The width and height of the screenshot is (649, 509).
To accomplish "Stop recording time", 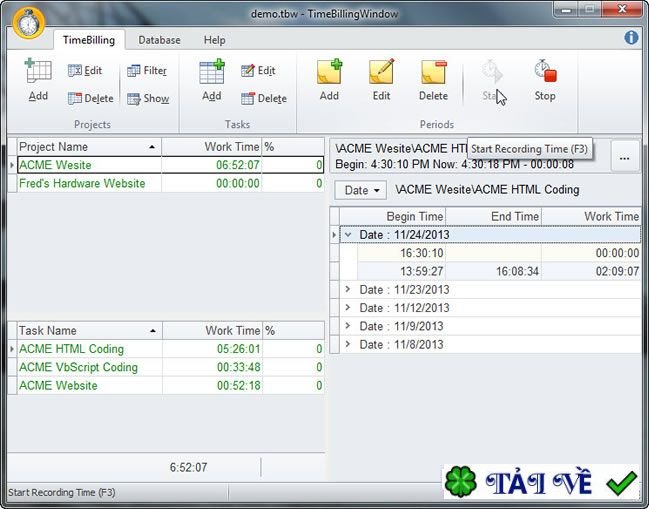I will pyautogui.click(x=545, y=80).
